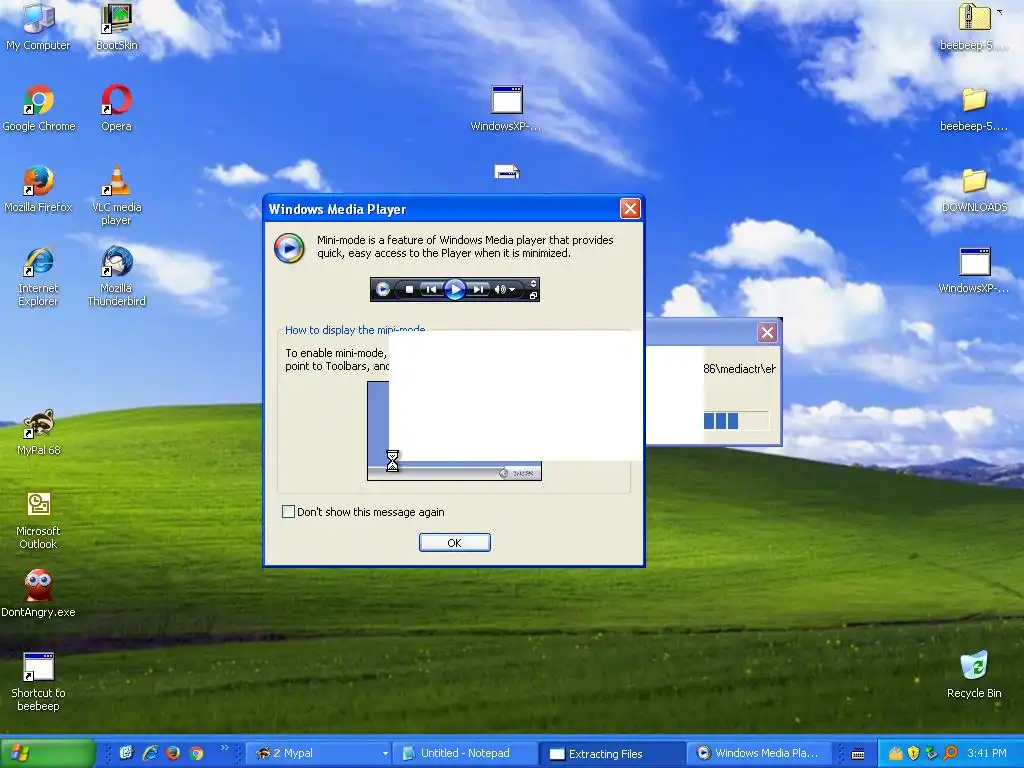Click the extraction progress bar in the Extracting Files window
Viewport: 1024px width, 768px height.
coord(736,421)
